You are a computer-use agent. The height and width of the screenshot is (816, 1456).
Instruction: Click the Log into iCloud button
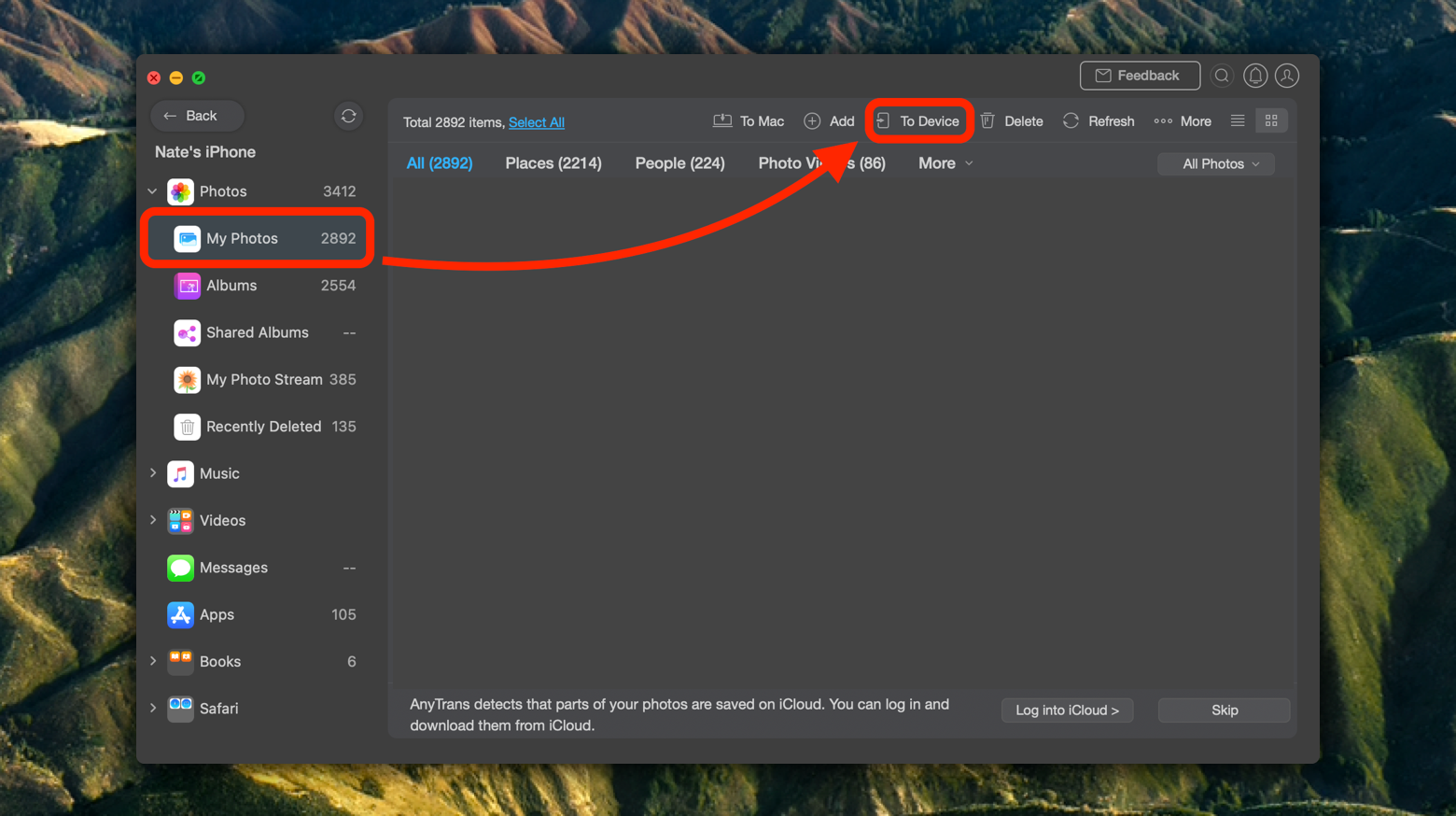click(1067, 710)
